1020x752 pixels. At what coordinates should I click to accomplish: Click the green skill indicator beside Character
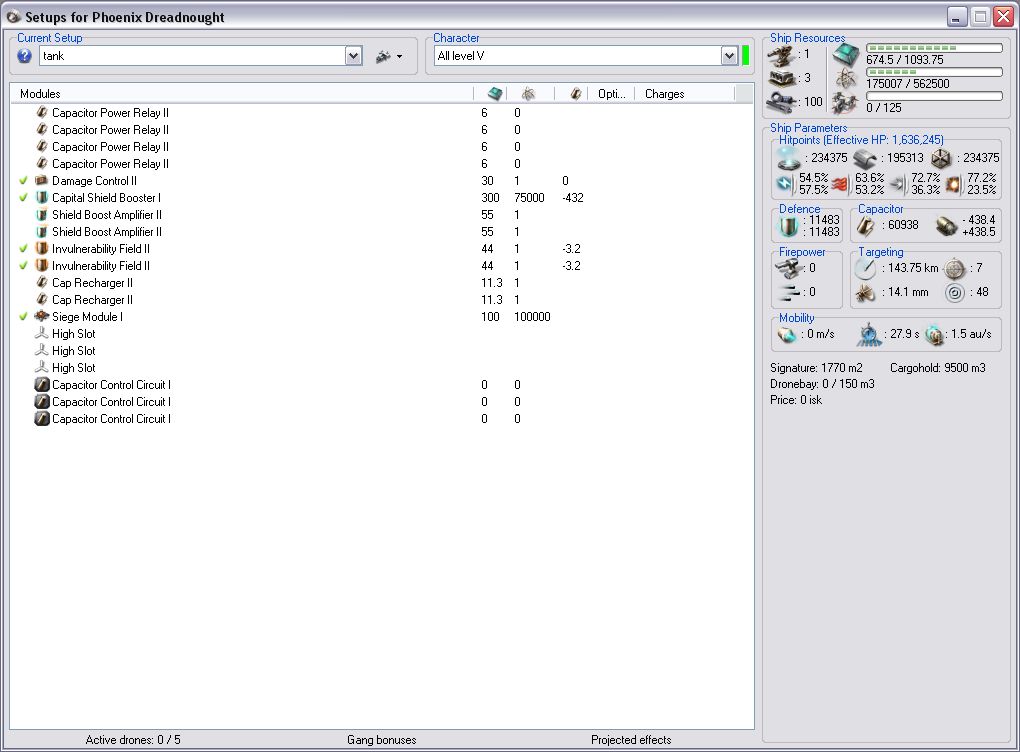pyautogui.click(x=745, y=55)
